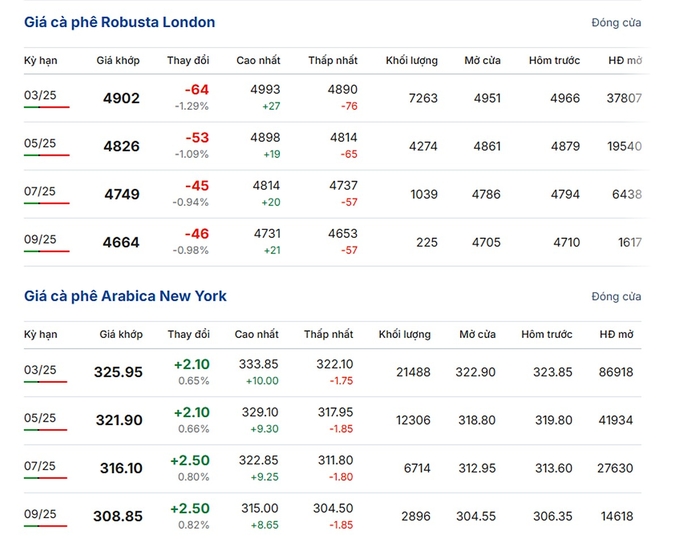
Task: Select the Robusta 05/25 contract term
Action: coord(40,143)
